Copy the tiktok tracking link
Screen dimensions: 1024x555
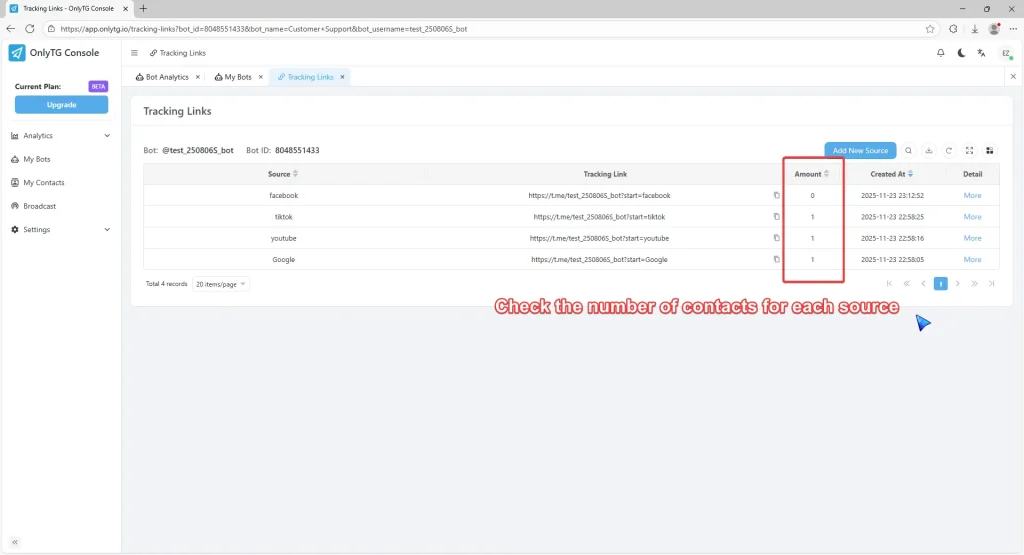pos(776,217)
